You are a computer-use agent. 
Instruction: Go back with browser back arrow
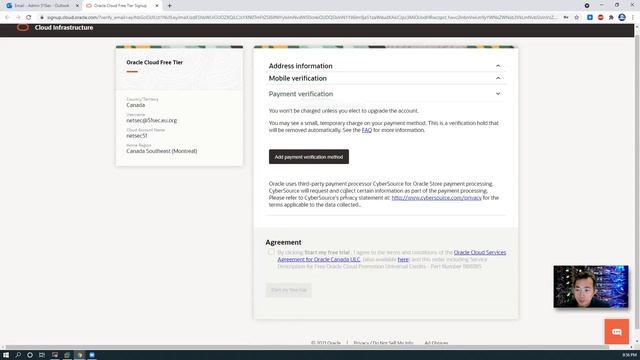(x=7, y=17)
